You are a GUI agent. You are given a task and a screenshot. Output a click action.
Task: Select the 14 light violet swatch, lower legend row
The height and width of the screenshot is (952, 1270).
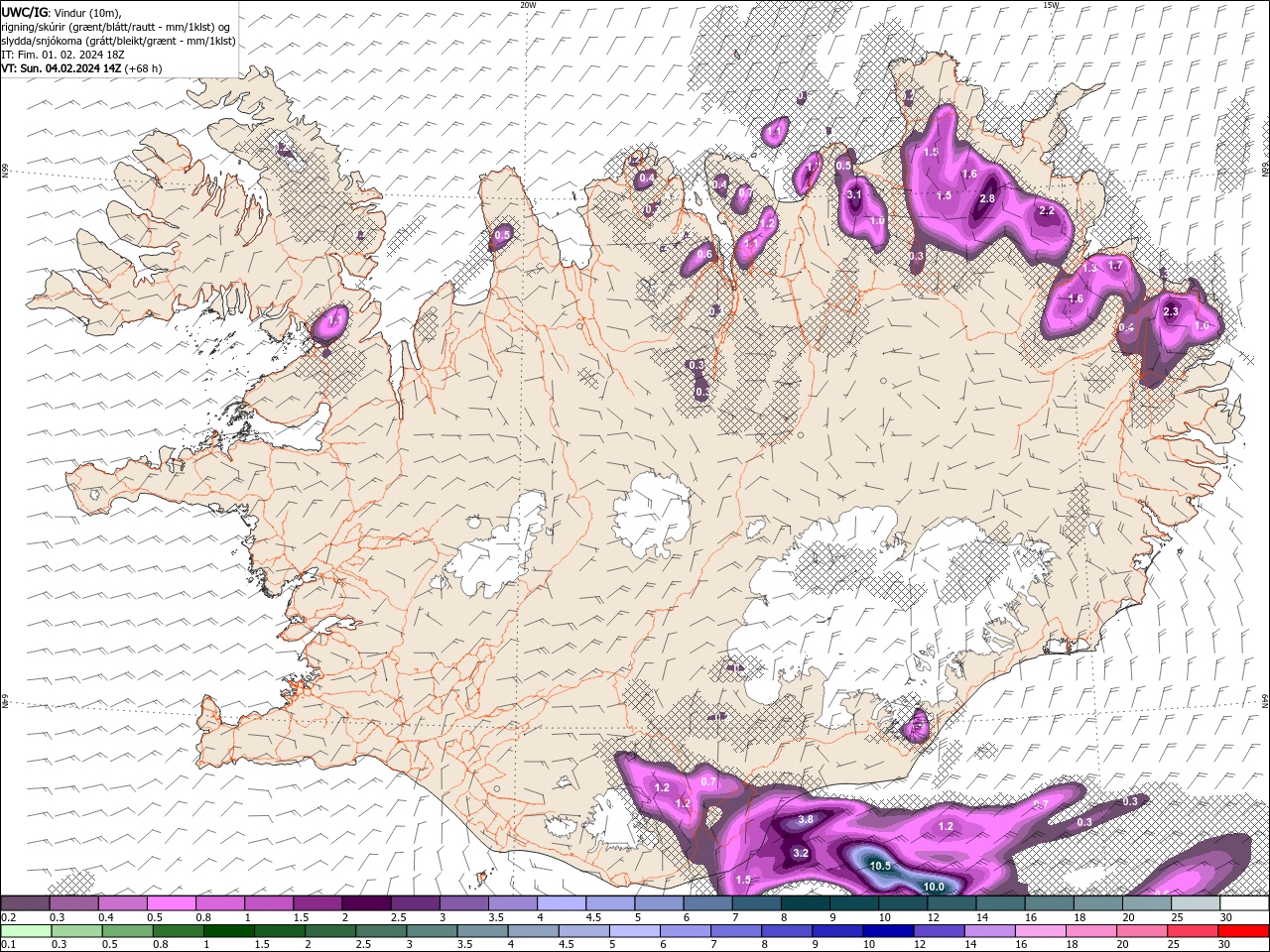point(988,931)
